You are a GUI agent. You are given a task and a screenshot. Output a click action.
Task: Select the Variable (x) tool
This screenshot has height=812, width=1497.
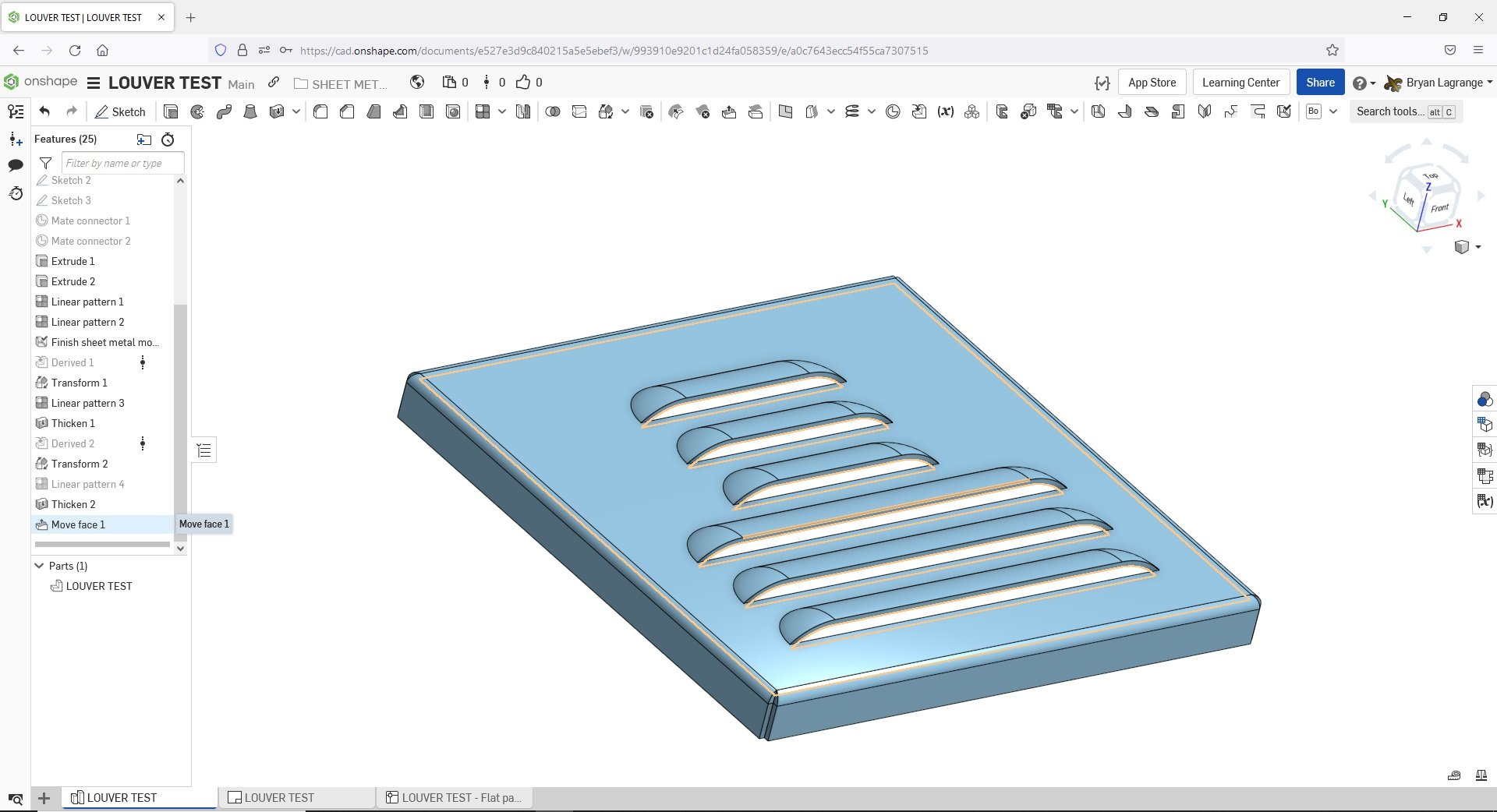(946, 112)
